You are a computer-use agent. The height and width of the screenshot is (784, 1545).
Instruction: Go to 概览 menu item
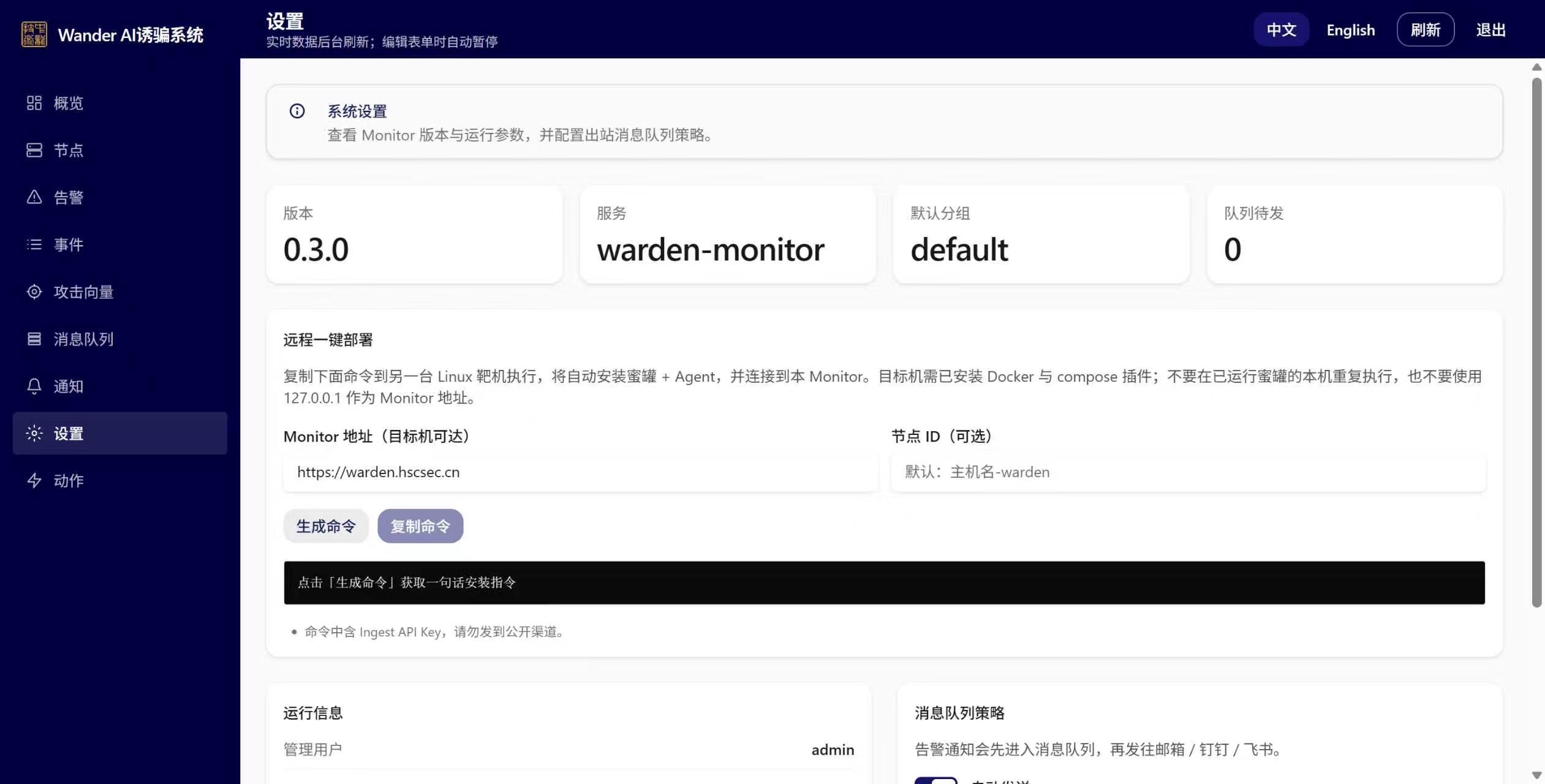click(119, 103)
